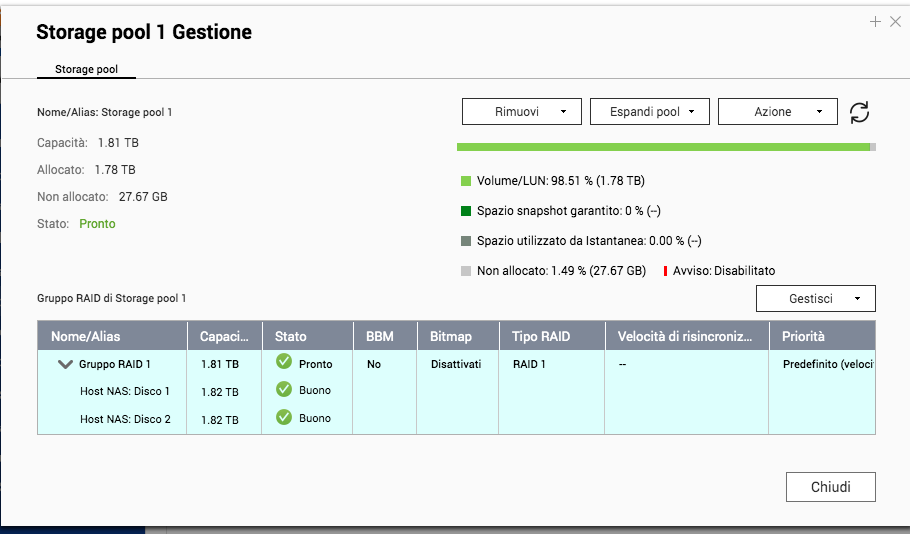Viewport: 910px width, 534px height.
Task: Click the refresh arrows icon
Action: tap(859, 112)
